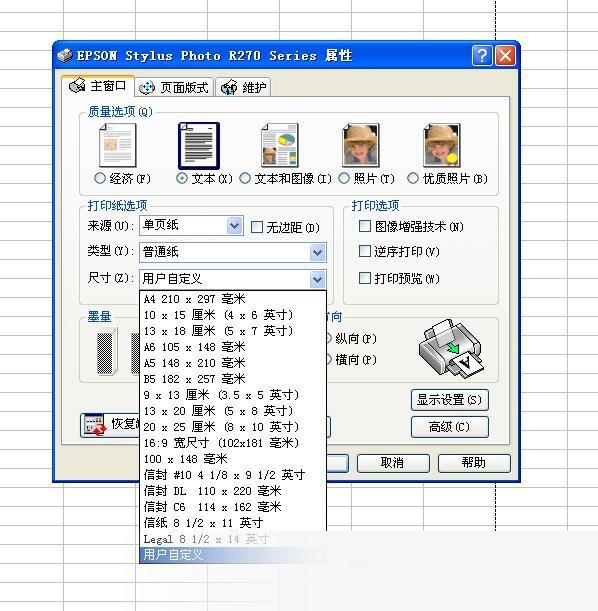Pick A4 210 x 297 毫米 size
This screenshot has width=598, height=611.
click(x=233, y=299)
